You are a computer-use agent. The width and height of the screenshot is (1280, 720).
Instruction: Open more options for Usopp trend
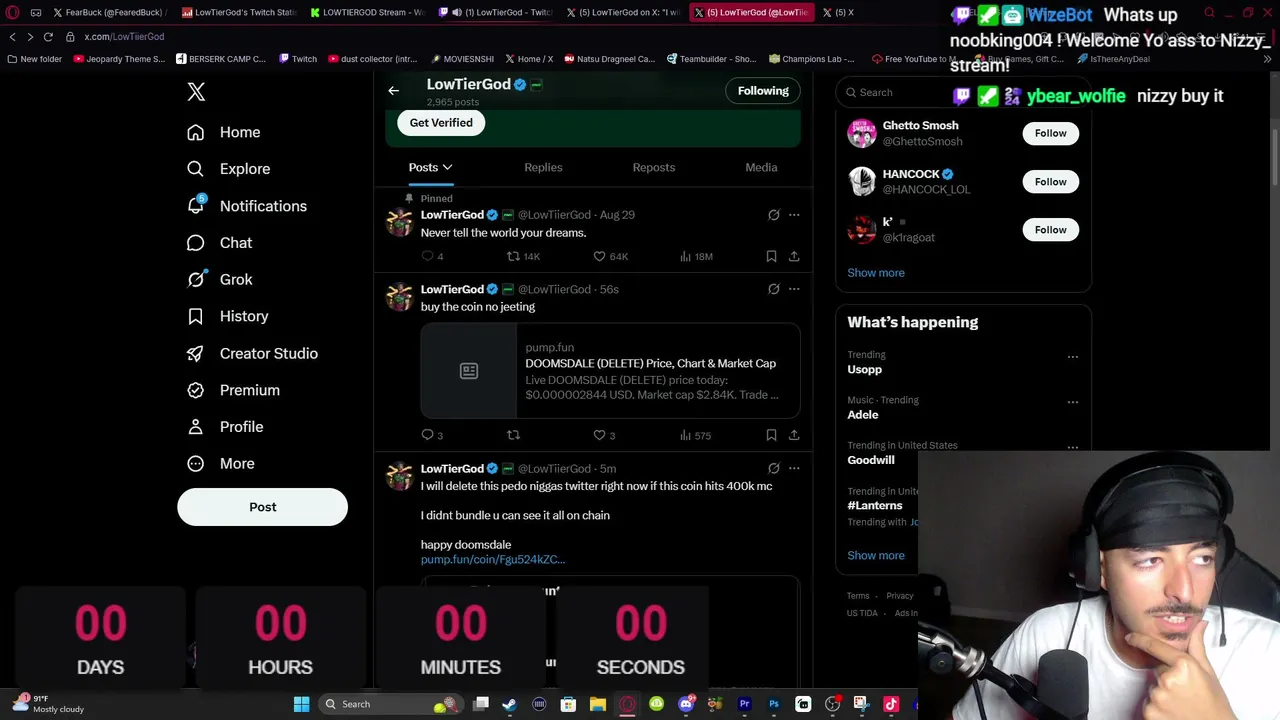(x=1073, y=357)
